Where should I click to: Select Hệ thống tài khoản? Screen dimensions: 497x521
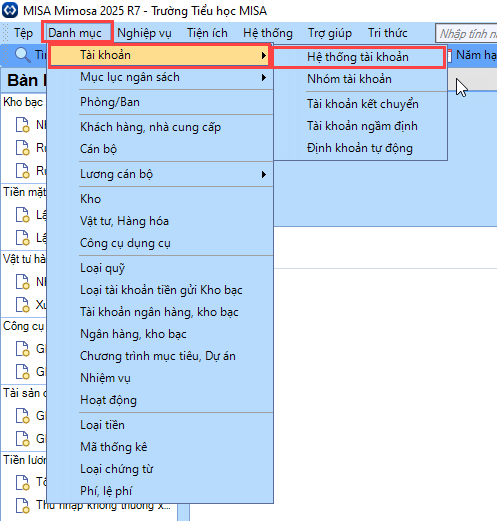click(359, 57)
